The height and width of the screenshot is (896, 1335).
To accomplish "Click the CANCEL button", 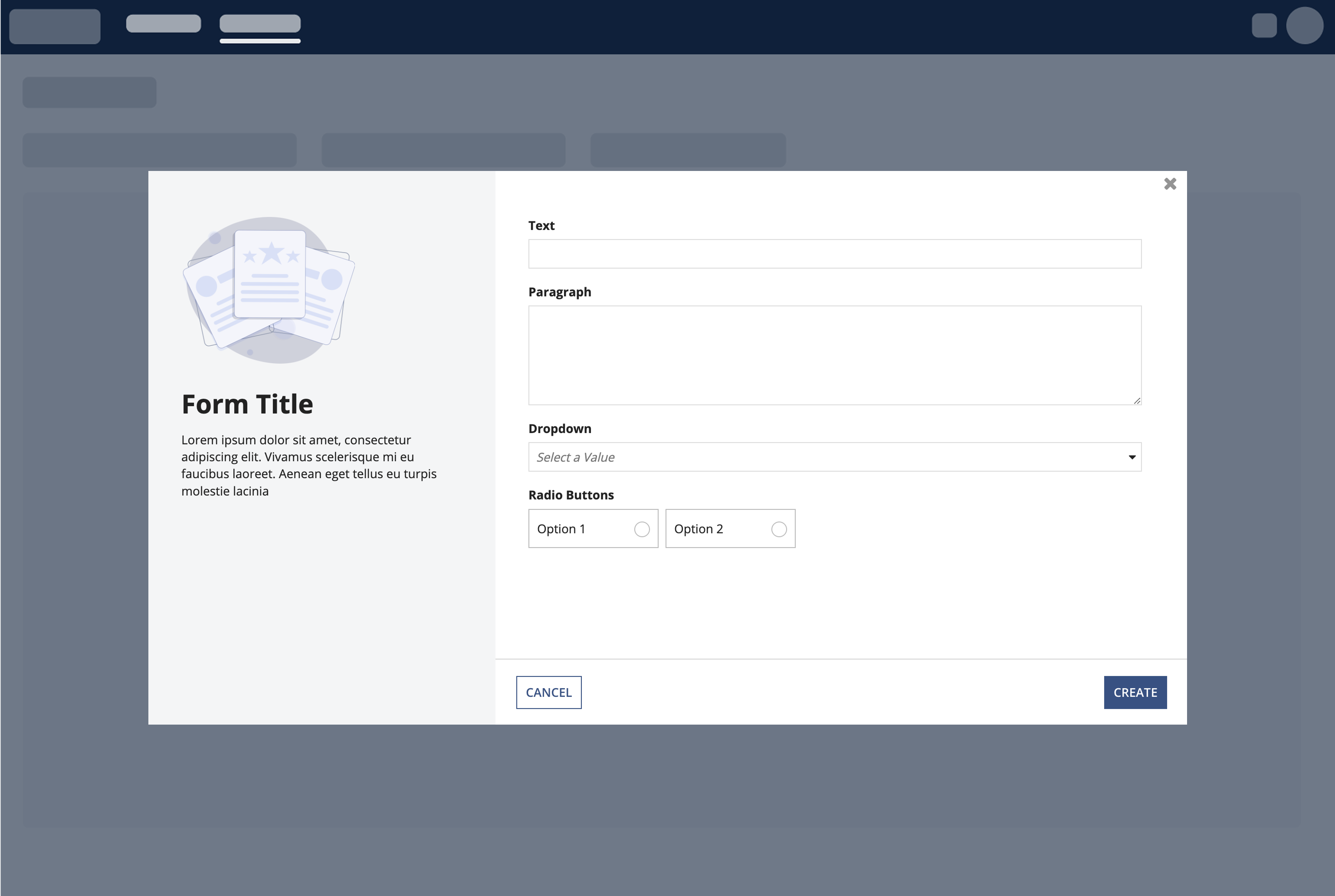I will point(548,693).
